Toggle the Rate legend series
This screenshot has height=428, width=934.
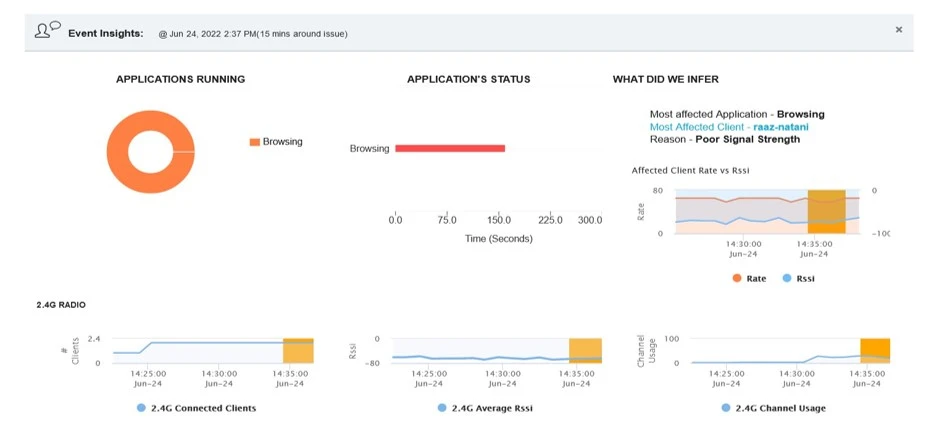[x=748, y=278]
